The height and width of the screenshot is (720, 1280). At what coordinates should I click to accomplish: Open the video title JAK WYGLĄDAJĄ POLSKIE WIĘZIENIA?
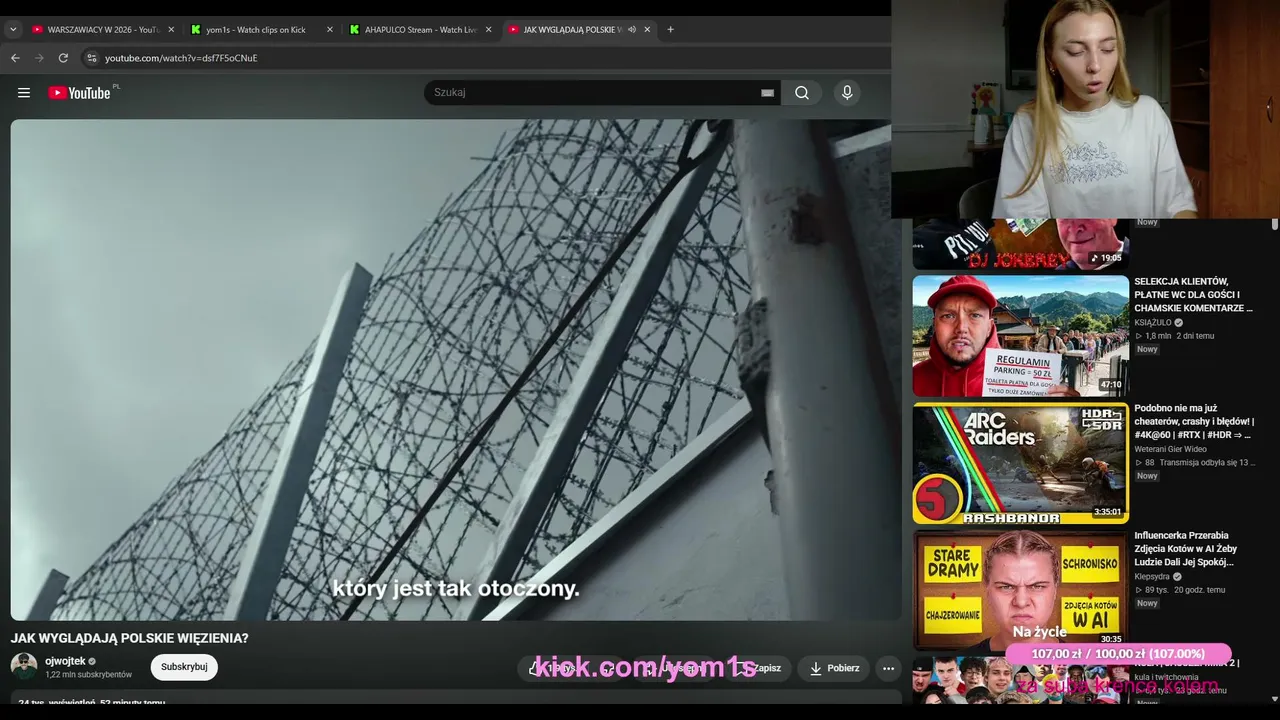[130, 638]
